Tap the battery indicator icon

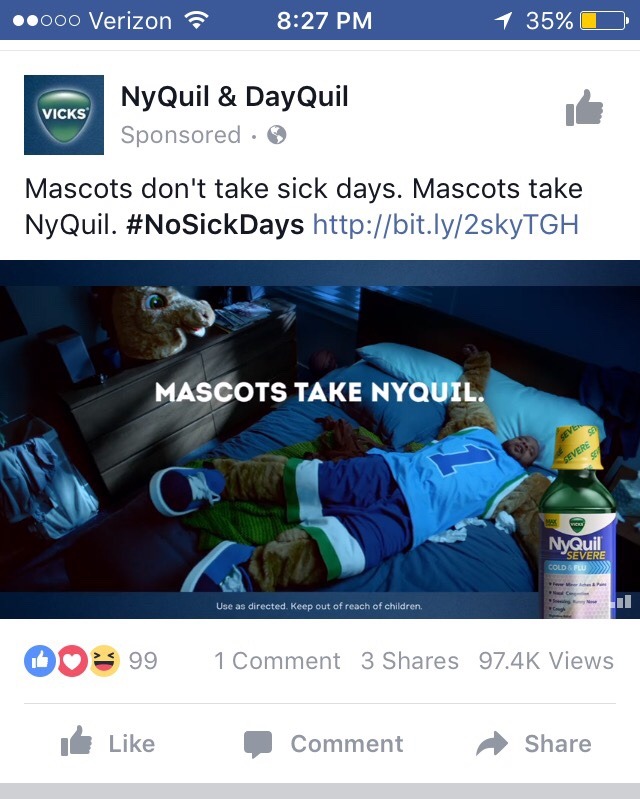pyautogui.click(x=604, y=21)
